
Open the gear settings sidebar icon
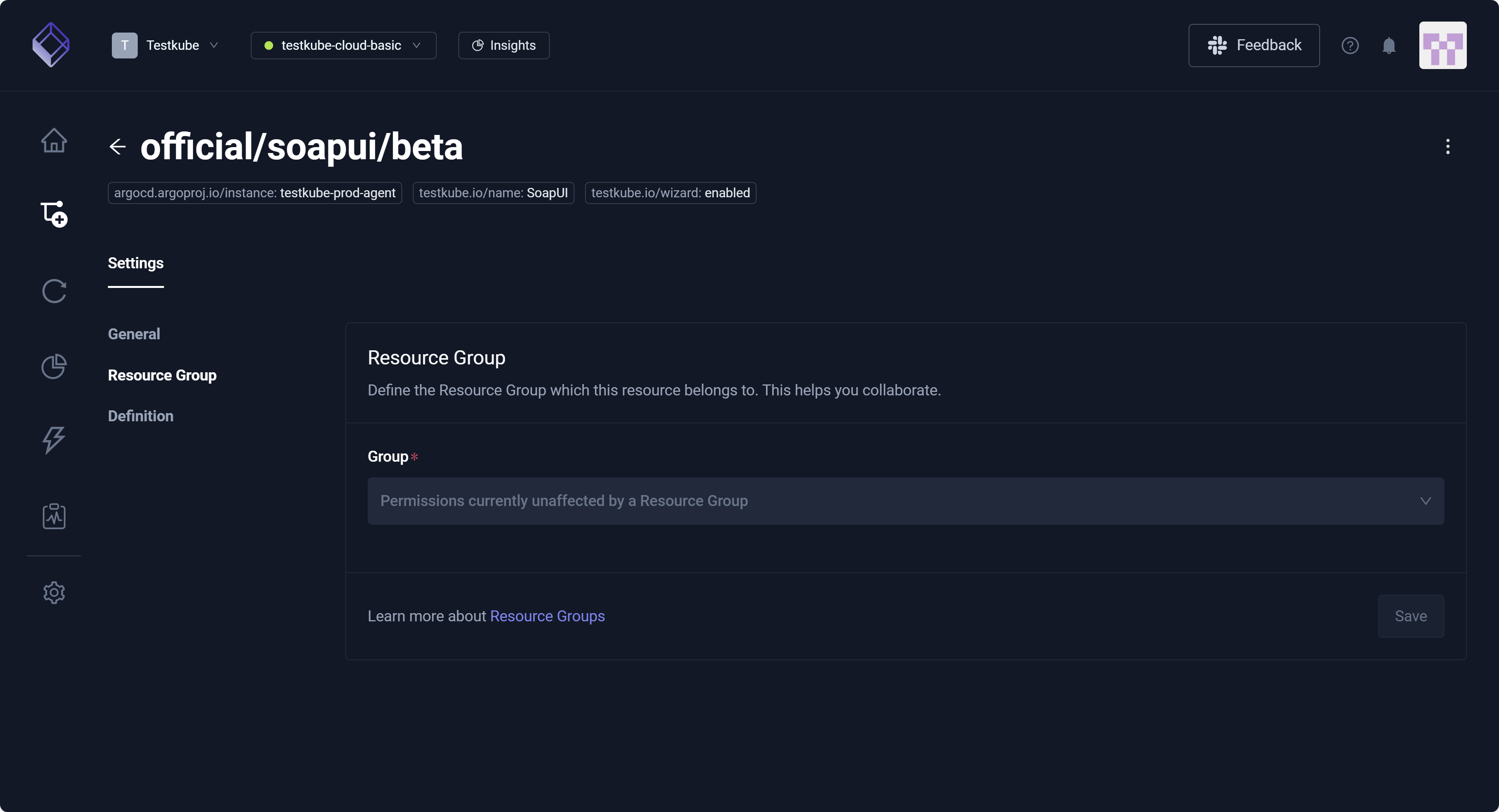[x=53, y=592]
